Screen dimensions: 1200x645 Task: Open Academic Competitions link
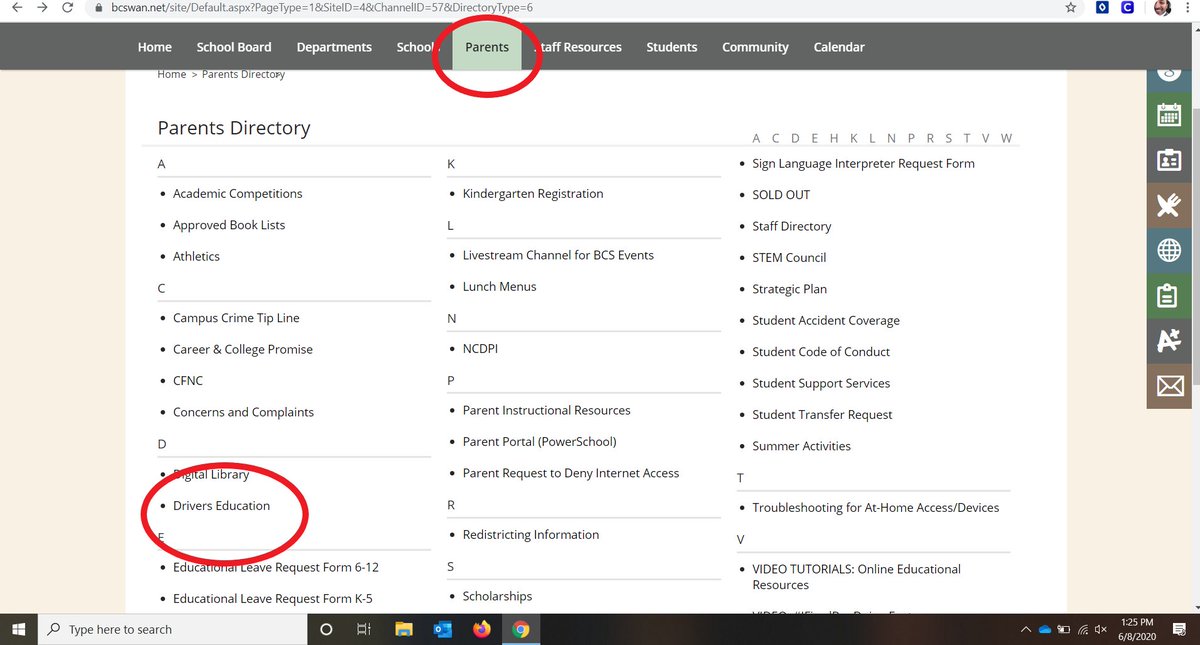tap(237, 194)
